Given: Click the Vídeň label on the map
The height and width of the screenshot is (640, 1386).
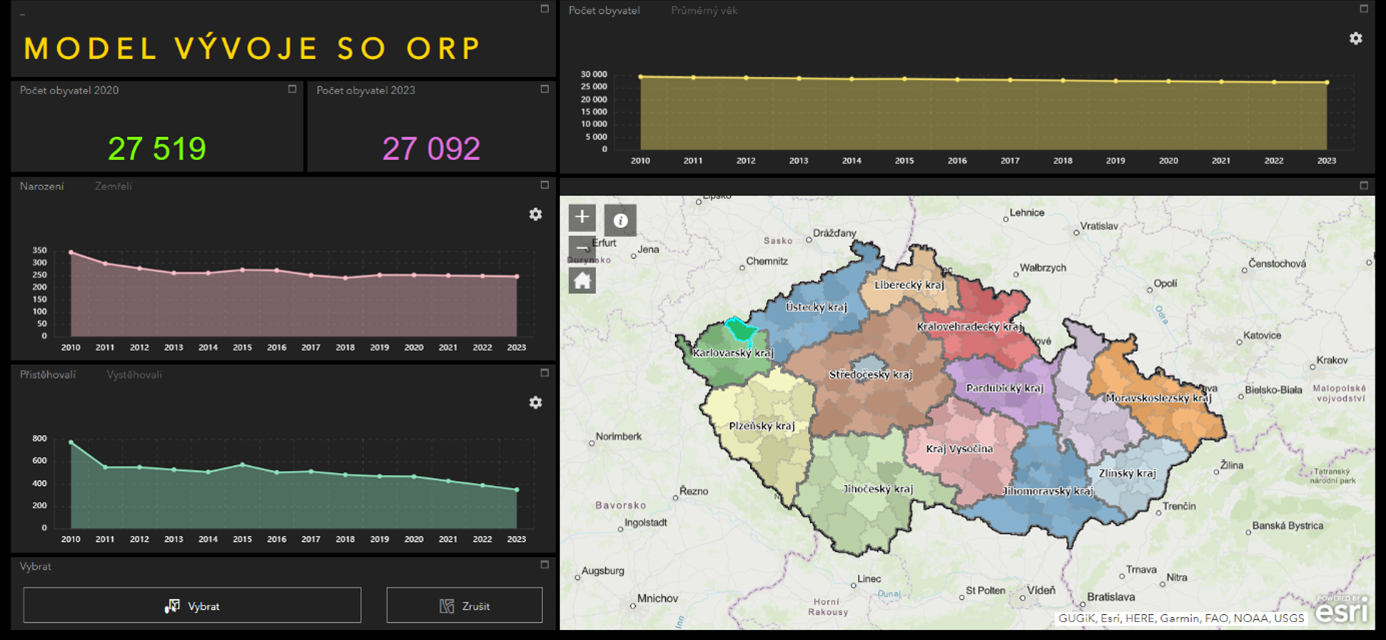Looking at the screenshot, I should pyautogui.click(x=1042, y=590).
